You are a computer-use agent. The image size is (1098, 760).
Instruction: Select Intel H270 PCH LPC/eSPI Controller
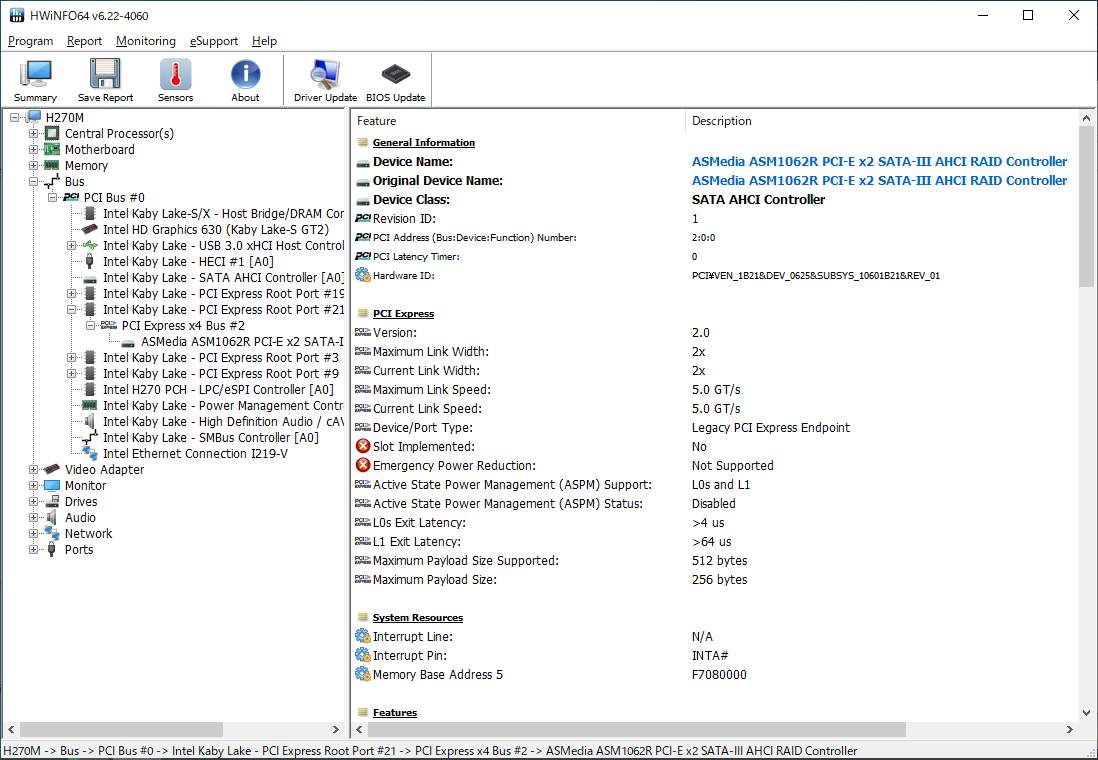tap(218, 389)
